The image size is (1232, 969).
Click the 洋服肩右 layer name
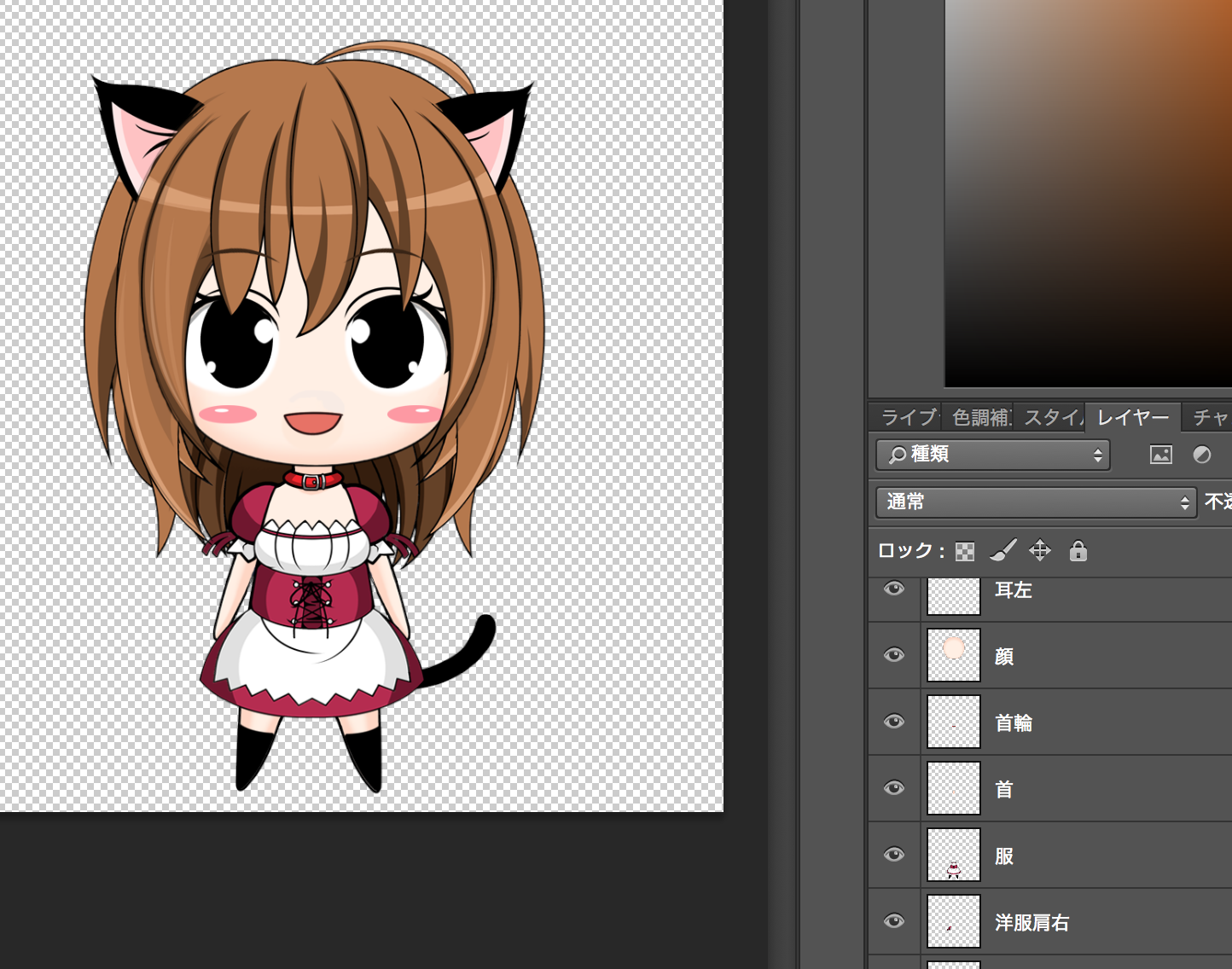(x=1032, y=922)
